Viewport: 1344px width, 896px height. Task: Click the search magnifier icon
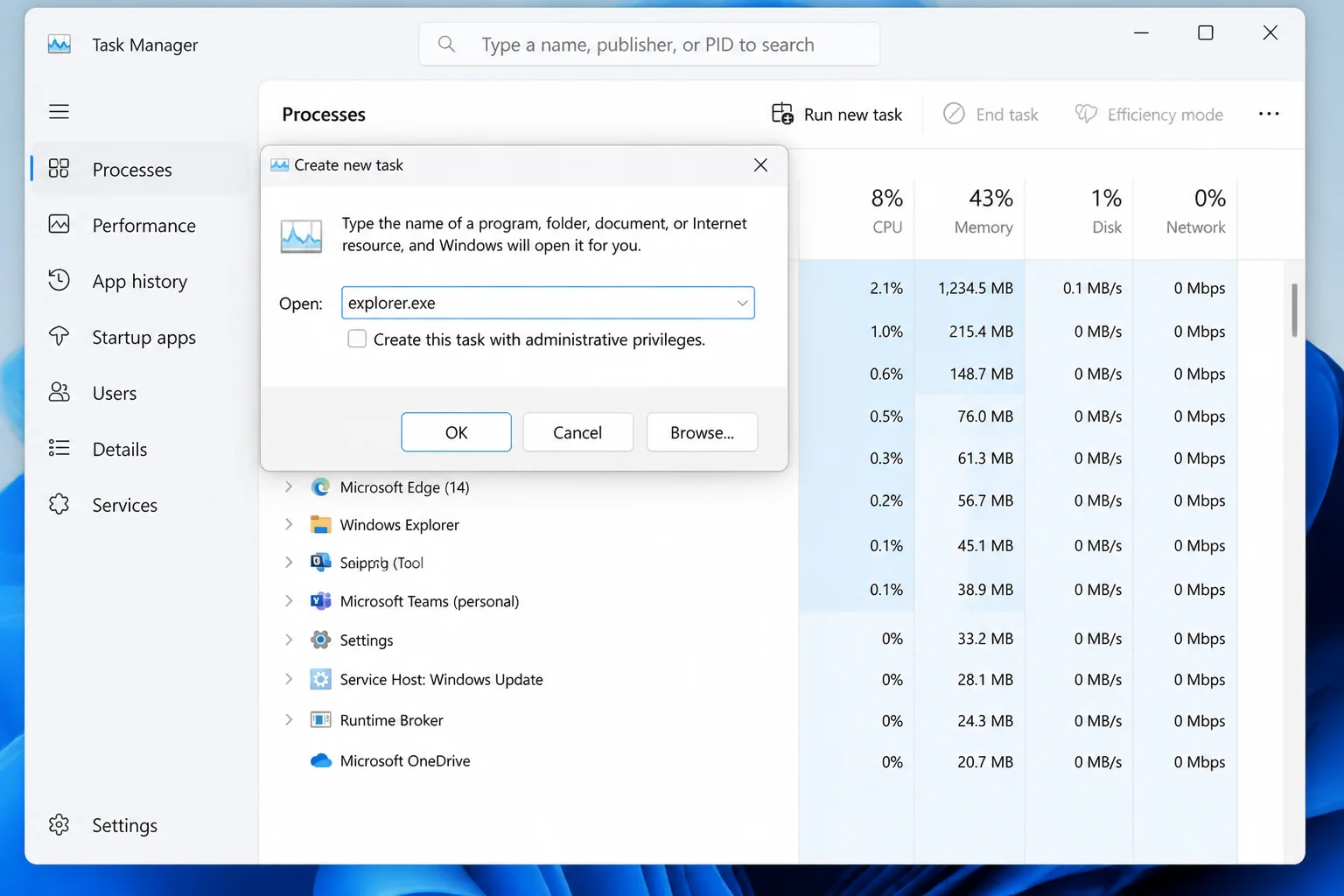tap(446, 44)
